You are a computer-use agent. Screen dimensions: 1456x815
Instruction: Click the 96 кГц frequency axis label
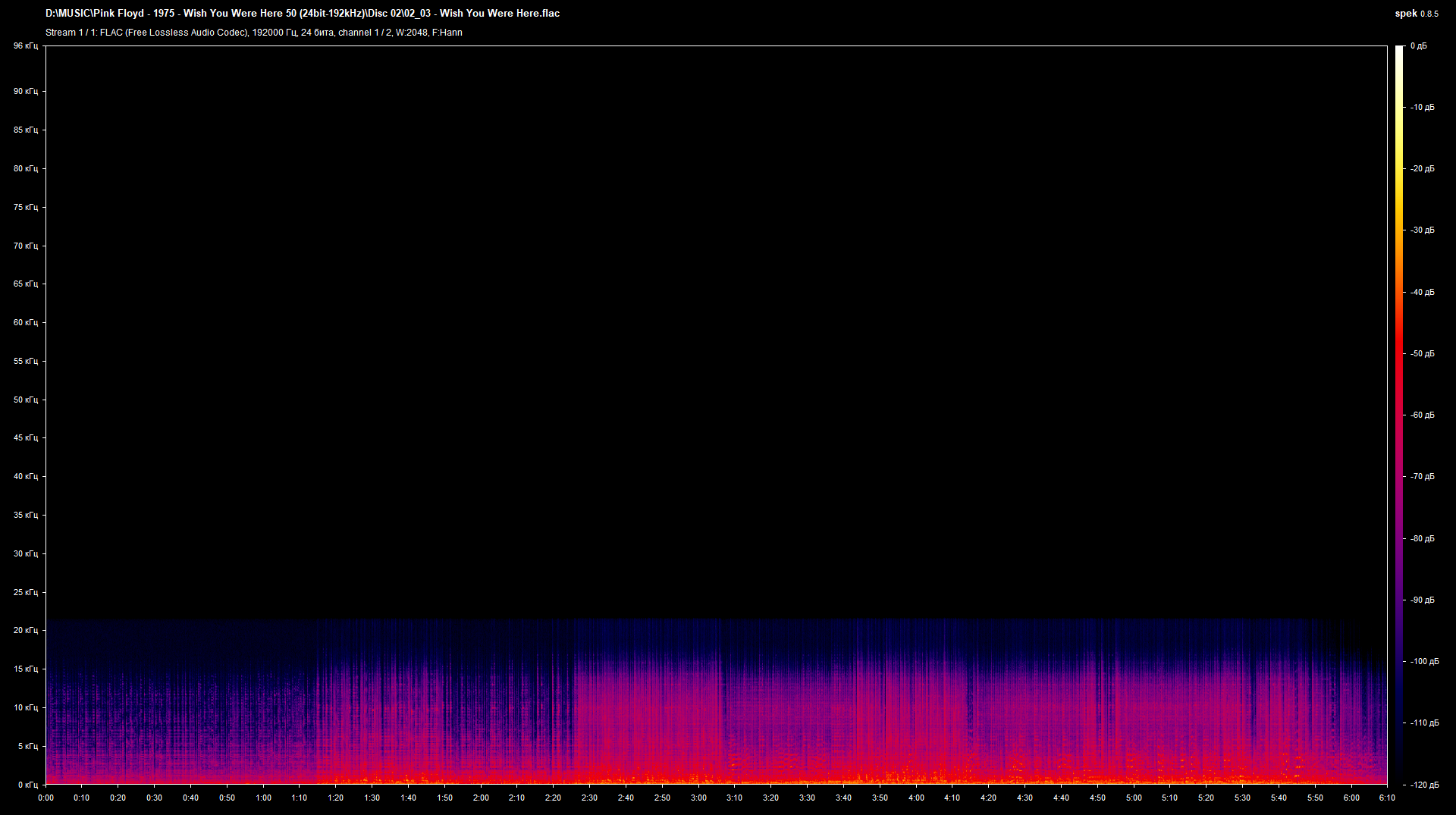25,45
